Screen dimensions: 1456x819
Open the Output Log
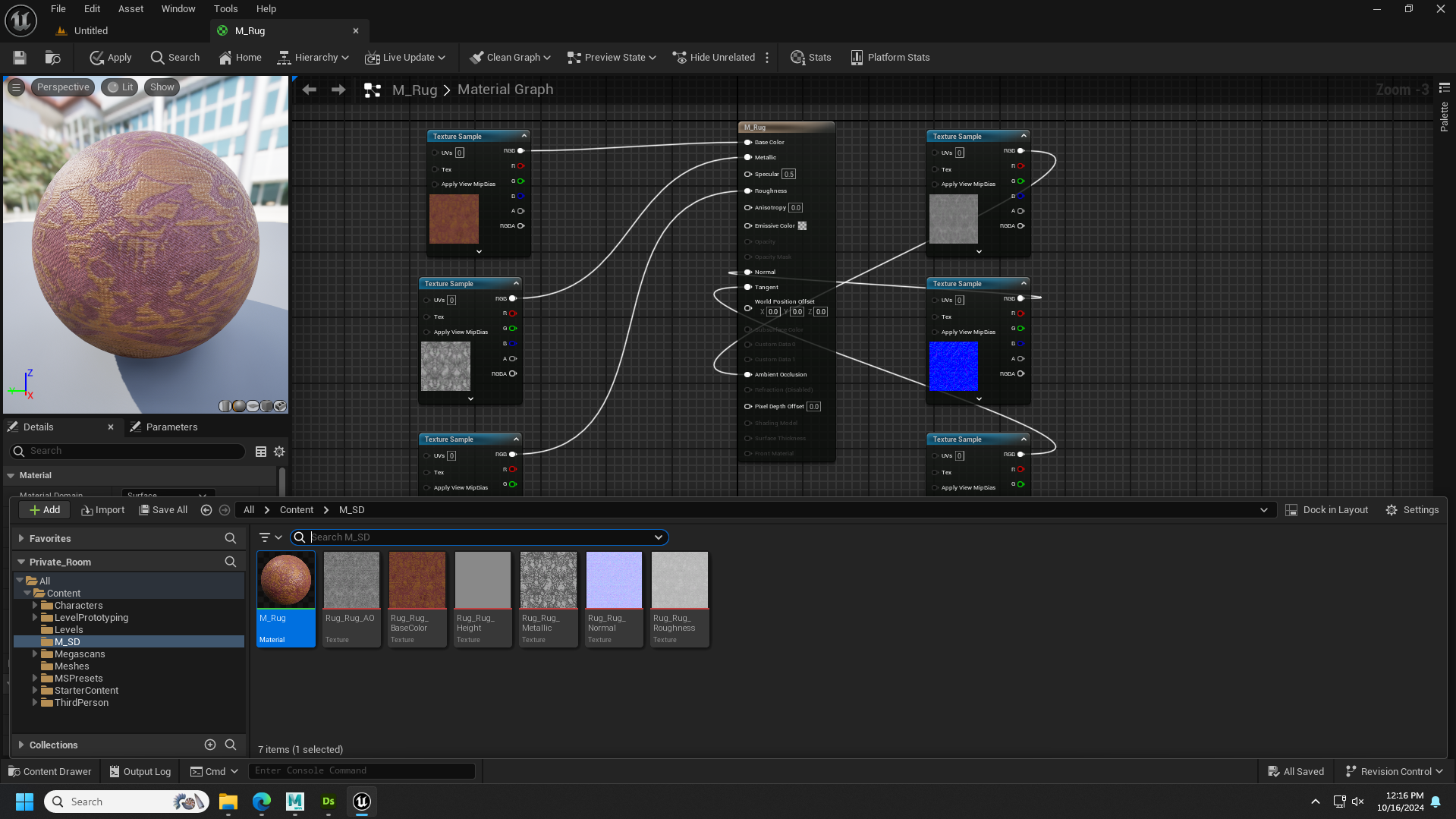click(140, 772)
